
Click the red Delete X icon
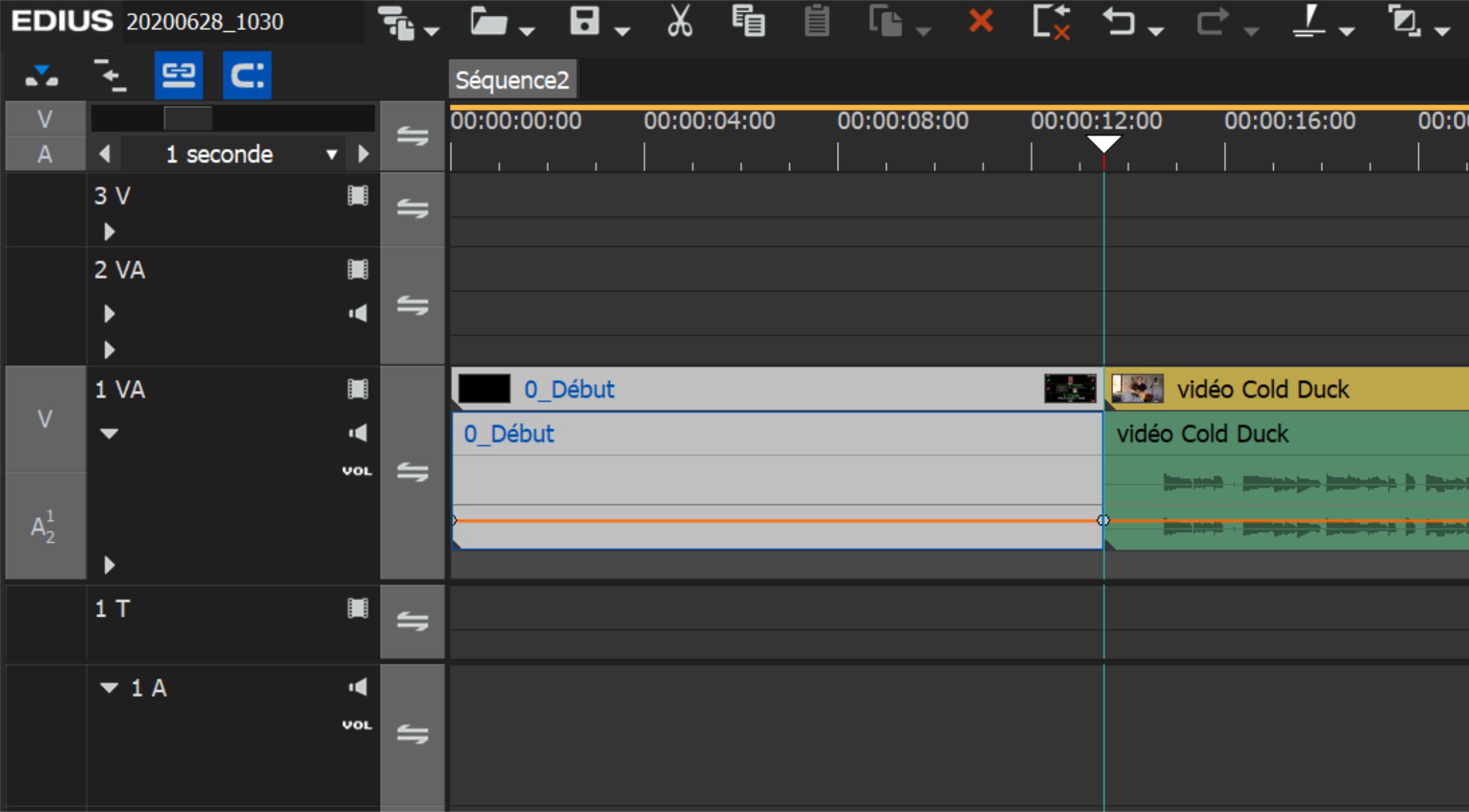(x=980, y=21)
